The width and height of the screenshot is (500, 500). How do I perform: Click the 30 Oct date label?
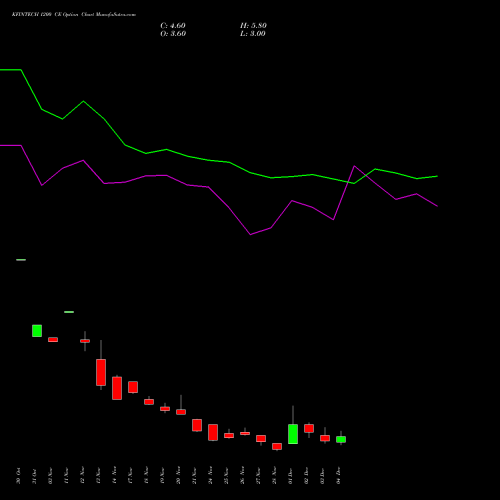tap(18, 476)
